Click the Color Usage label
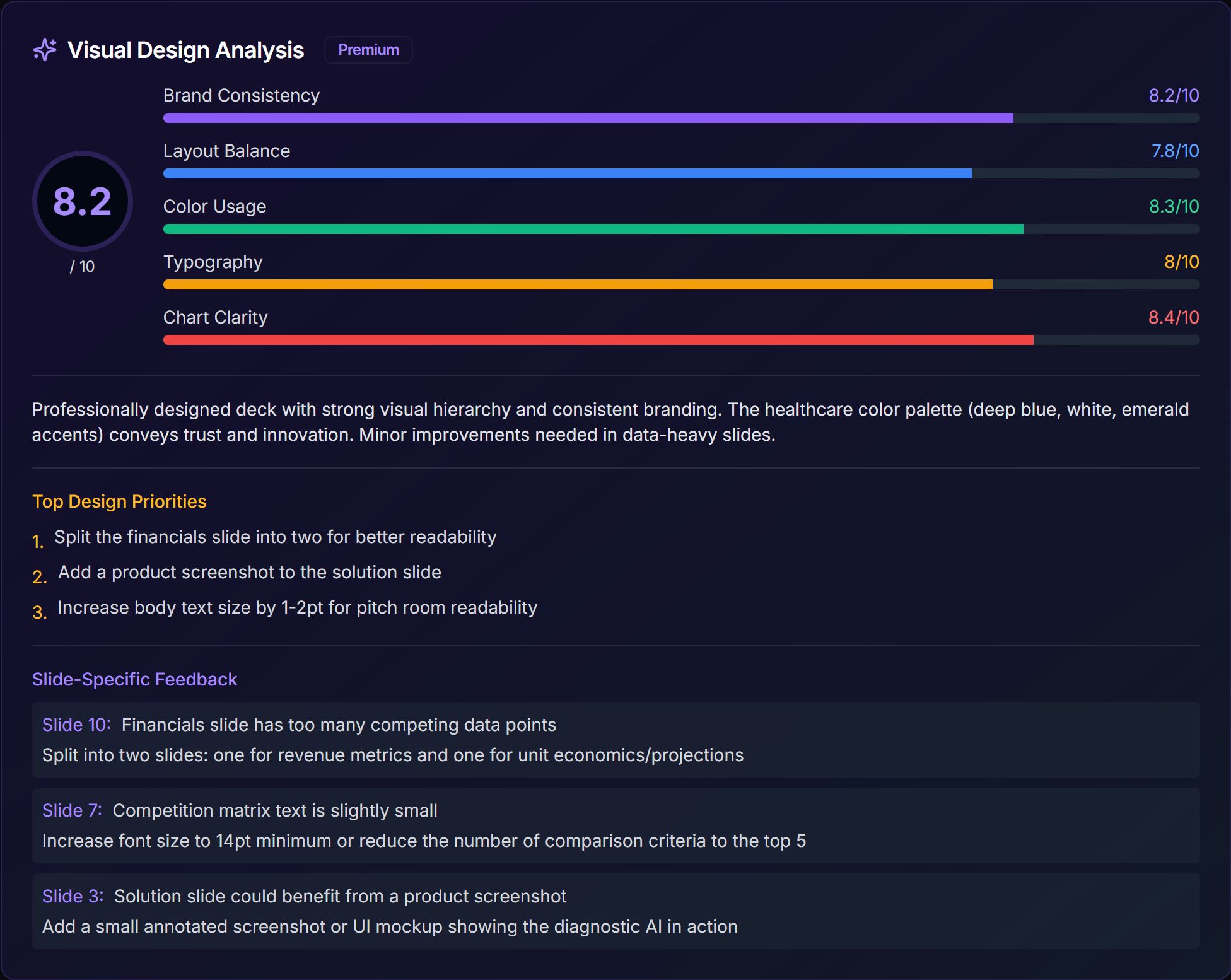The image size is (1231, 980). click(214, 206)
